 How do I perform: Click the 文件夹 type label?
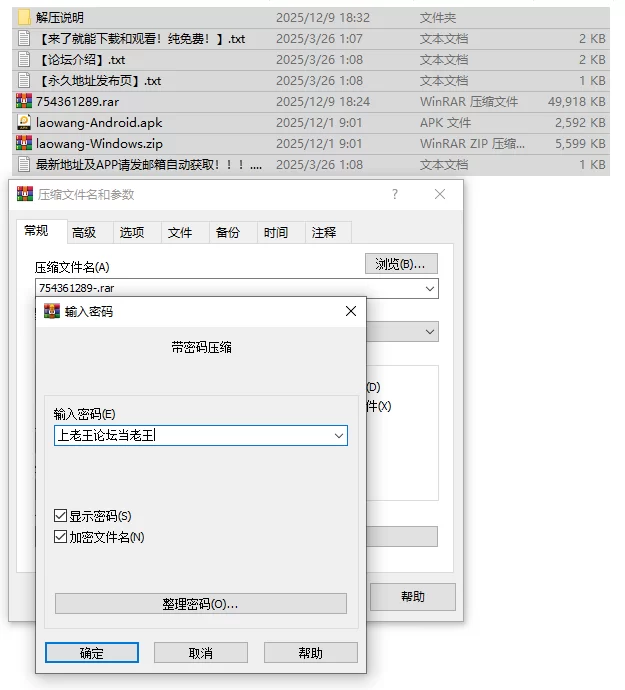point(438,18)
